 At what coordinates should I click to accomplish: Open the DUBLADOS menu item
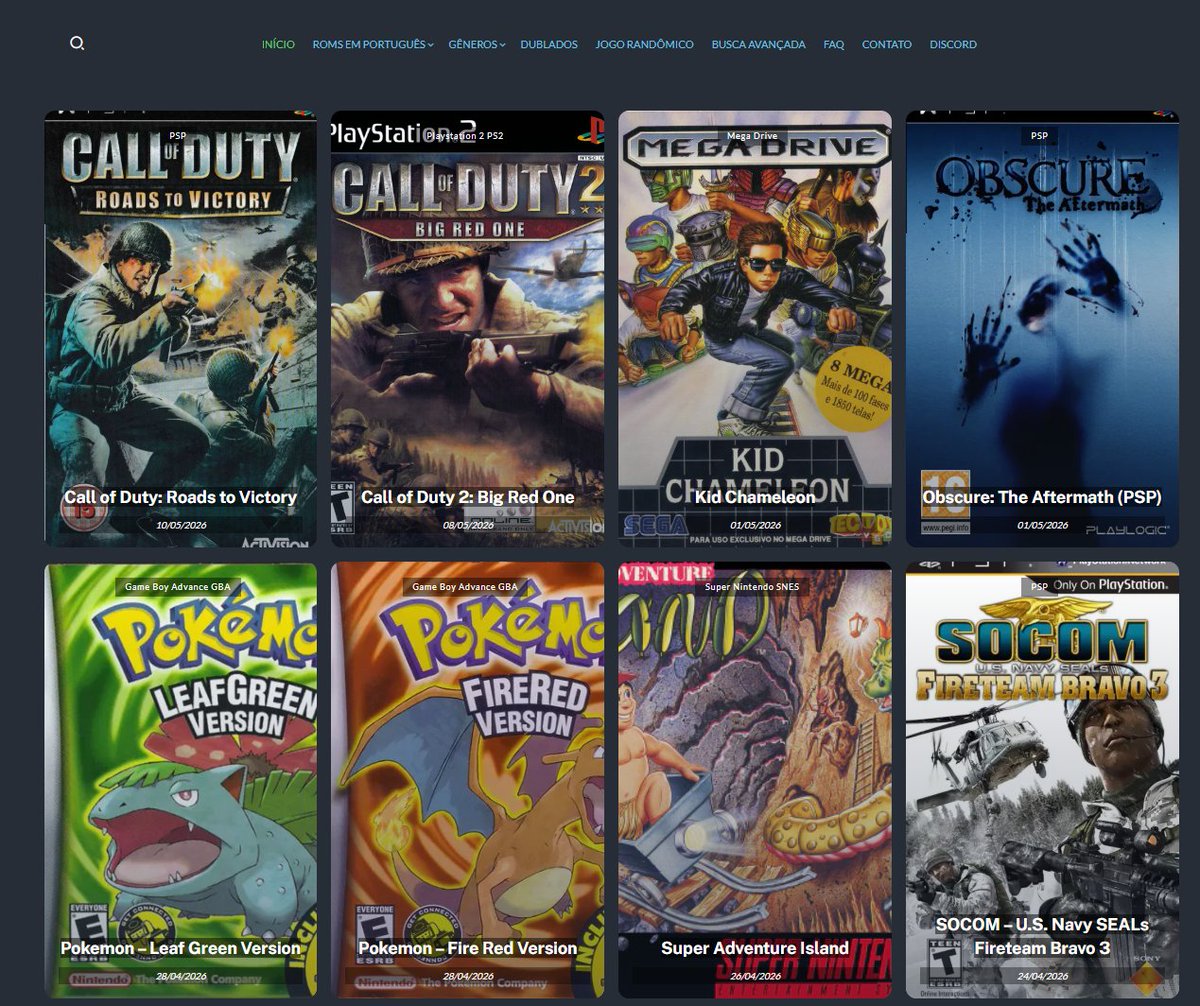click(549, 45)
